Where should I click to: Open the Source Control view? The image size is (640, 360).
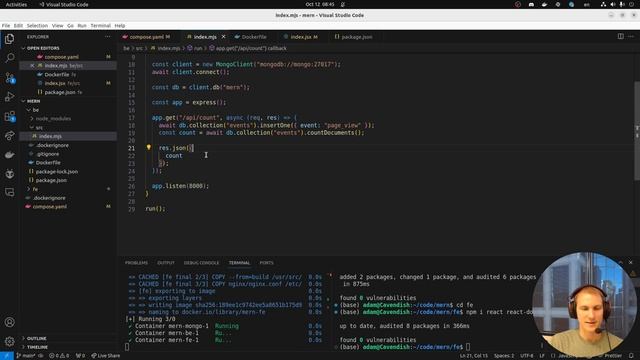click(9, 78)
